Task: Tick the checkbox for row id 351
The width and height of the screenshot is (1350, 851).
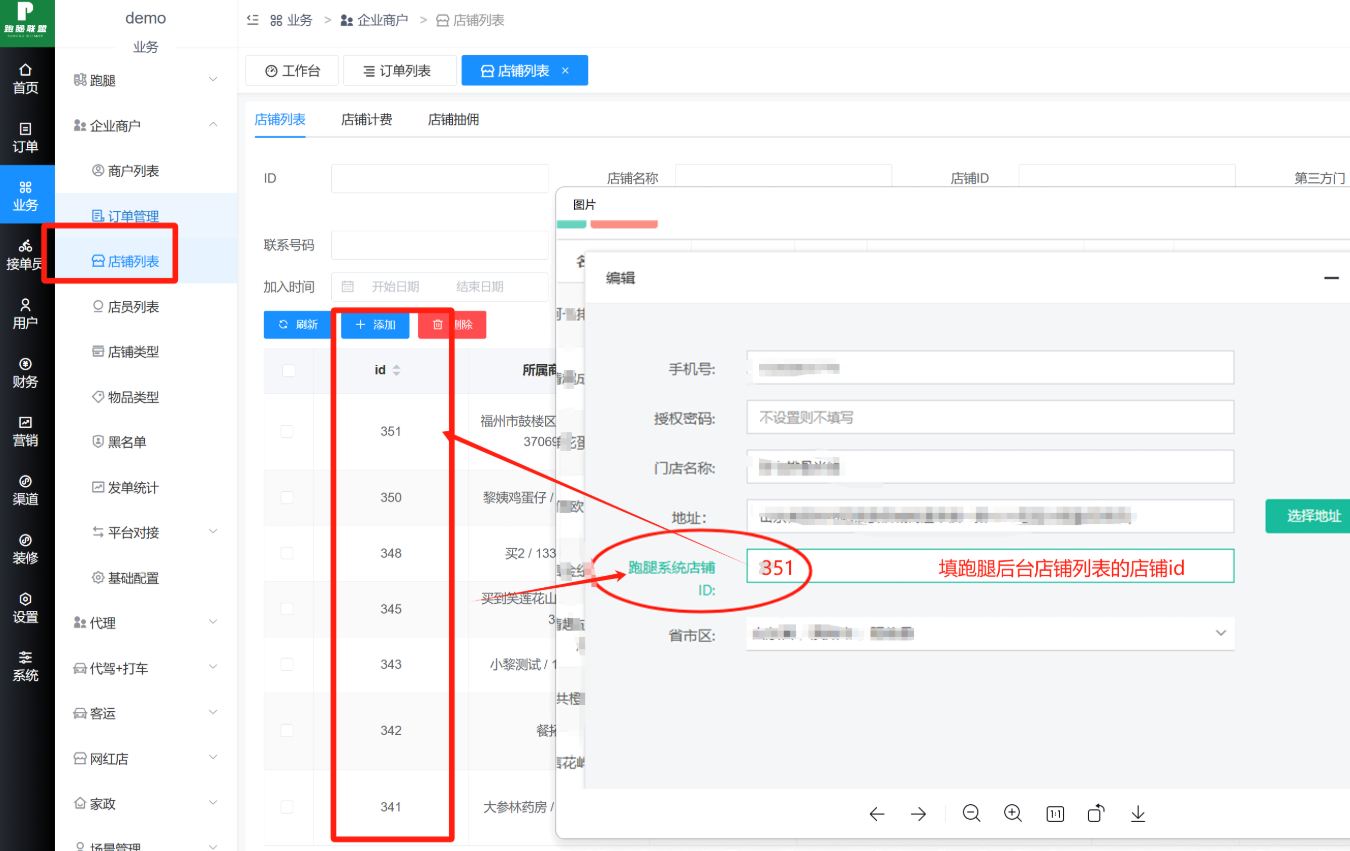Action: (x=288, y=431)
